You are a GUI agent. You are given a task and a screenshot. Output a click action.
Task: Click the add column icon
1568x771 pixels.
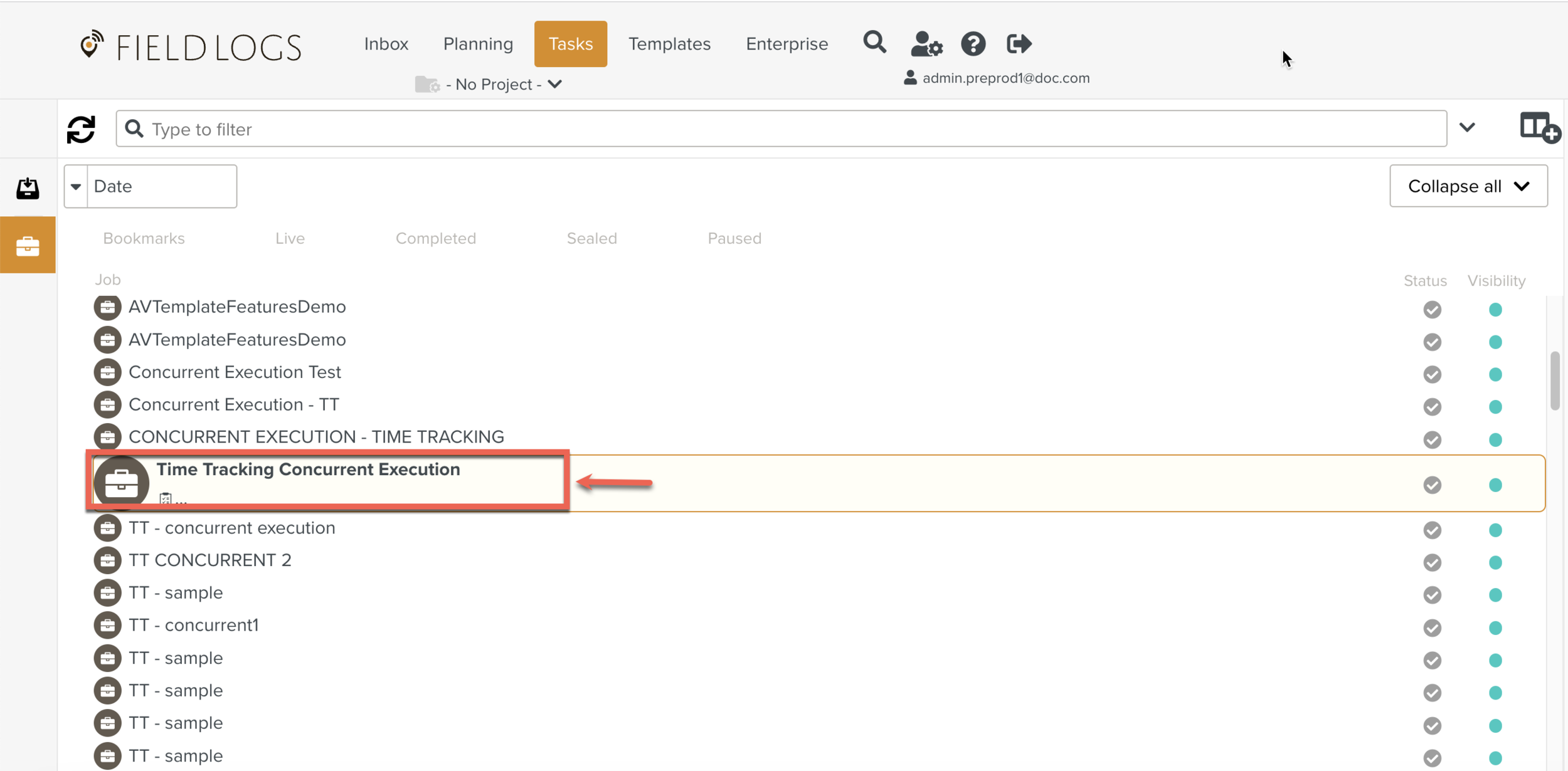[x=1539, y=128]
